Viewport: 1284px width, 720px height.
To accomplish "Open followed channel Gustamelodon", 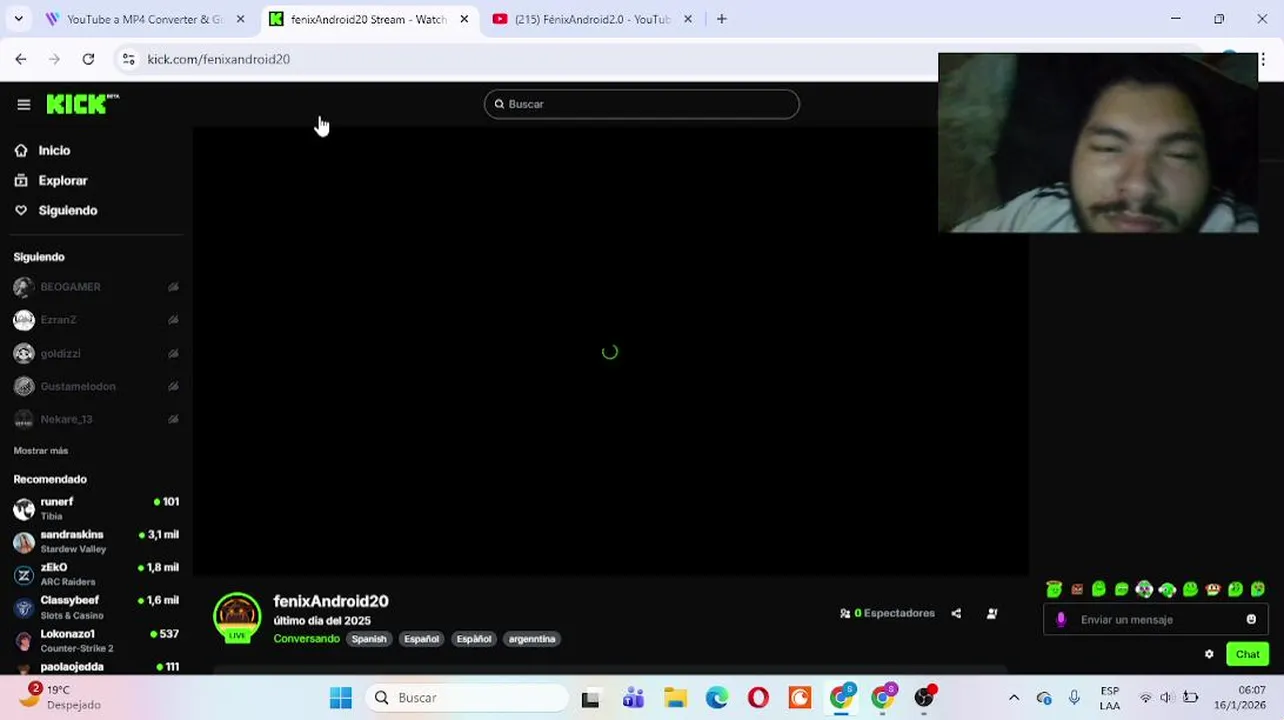I will (x=78, y=386).
